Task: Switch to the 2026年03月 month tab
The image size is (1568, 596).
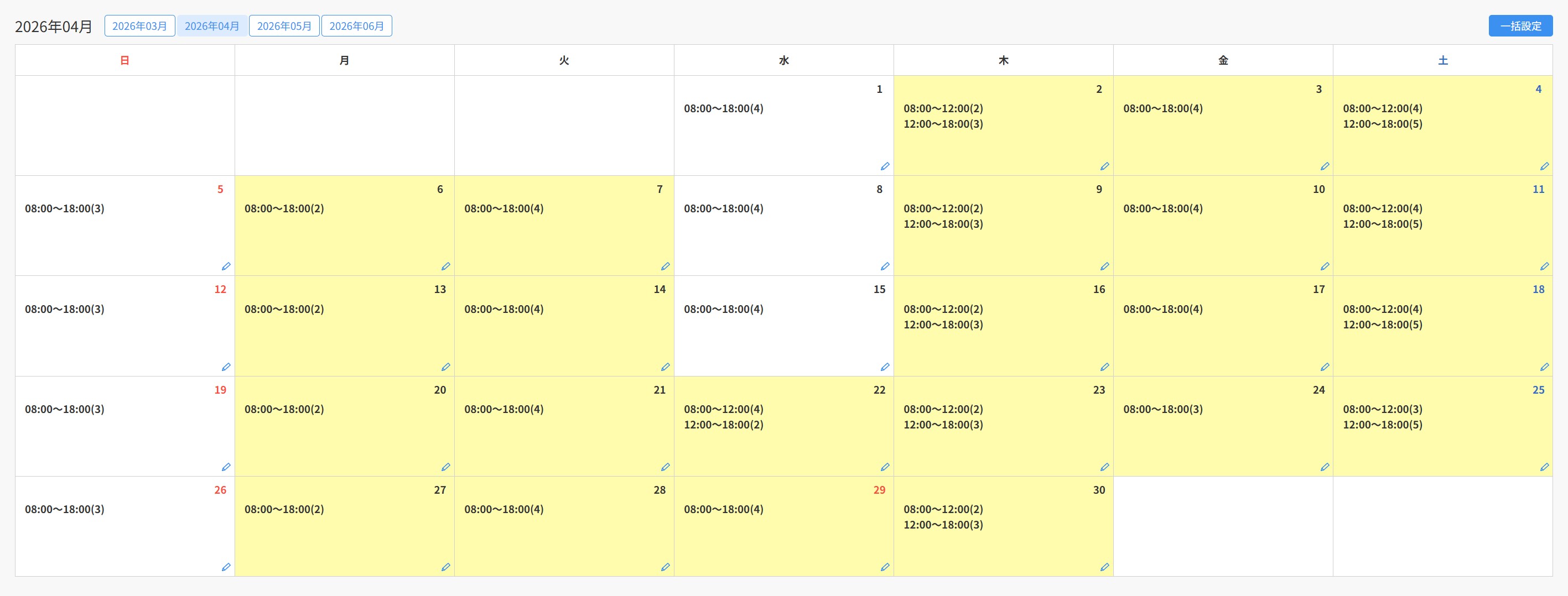Action: click(139, 26)
